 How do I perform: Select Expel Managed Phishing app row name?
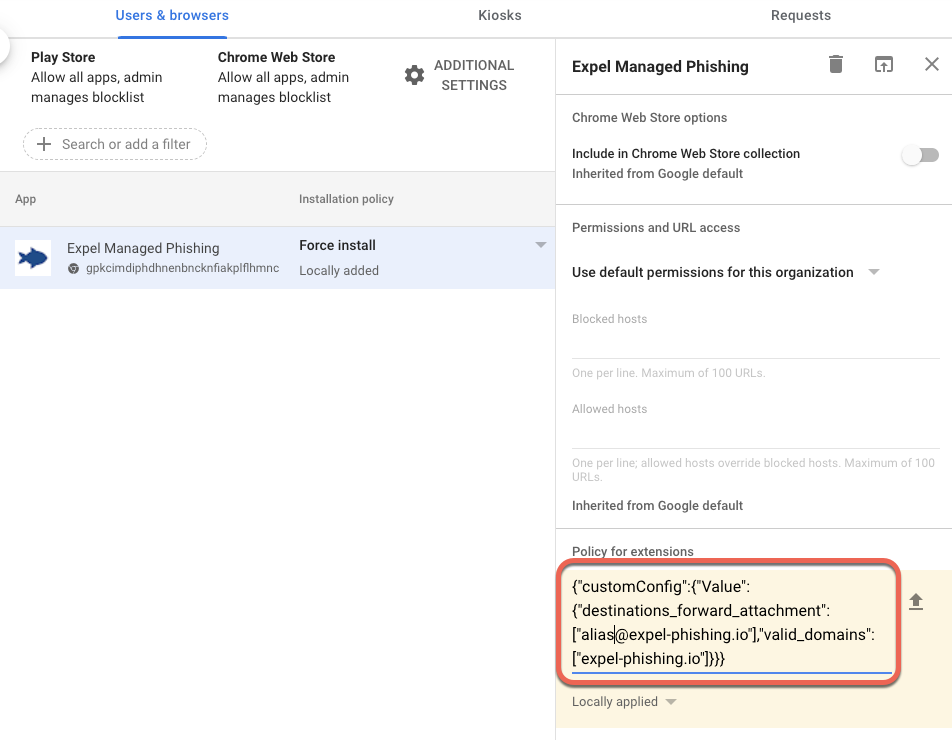[143, 248]
